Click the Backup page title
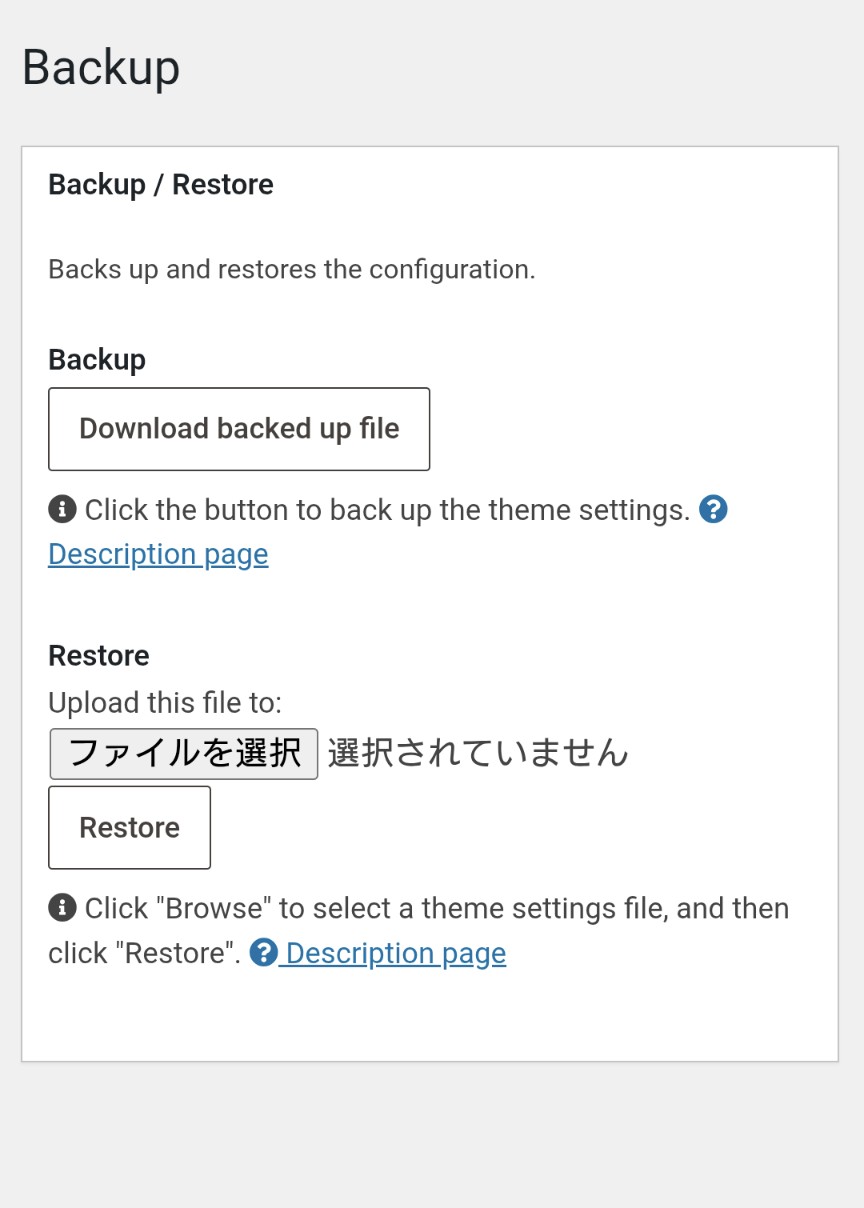The width and height of the screenshot is (864, 1208). pyautogui.click(x=101, y=68)
